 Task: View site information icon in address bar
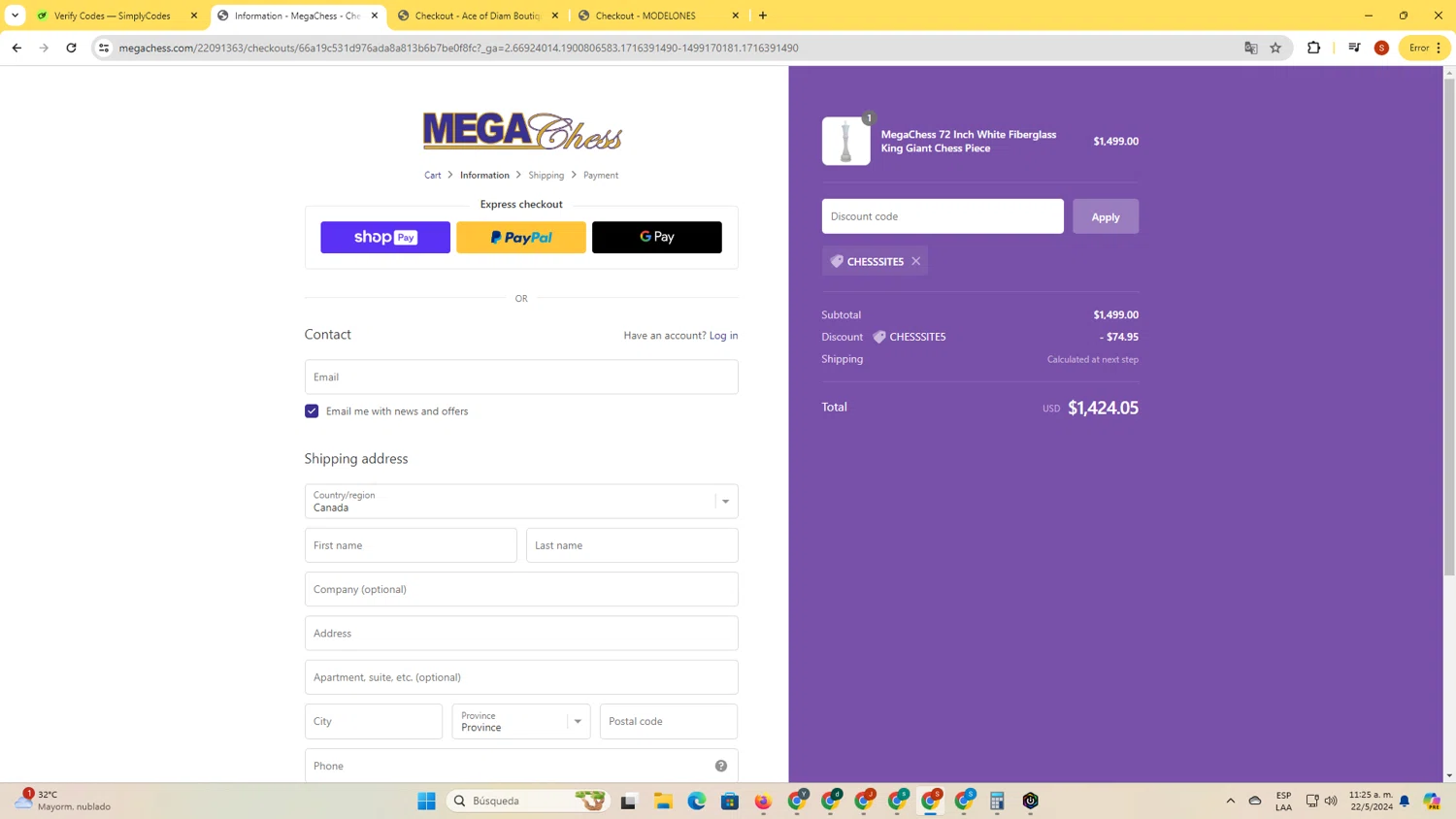(x=104, y=48)
